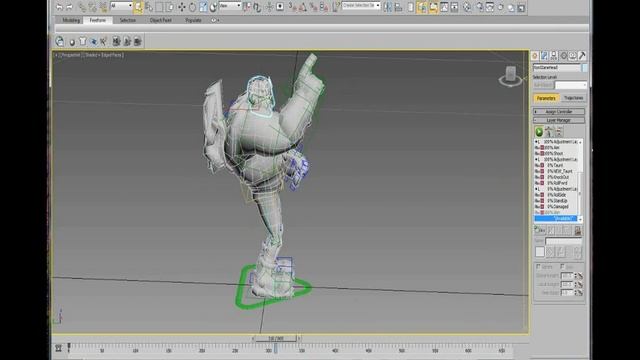Click the Sub-Object button
Screen dimensions: 640x360
pyautogui.click(x=543, y=85)
